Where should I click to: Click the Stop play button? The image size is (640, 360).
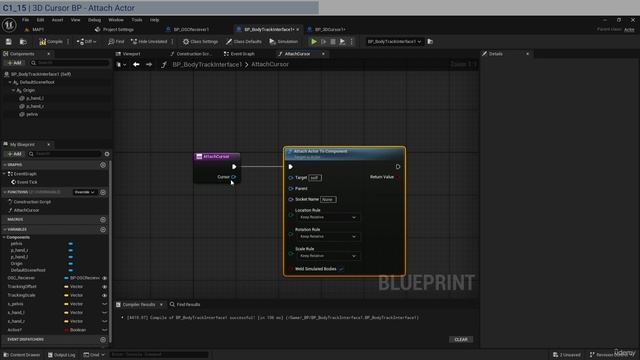[x=333, y=42]
